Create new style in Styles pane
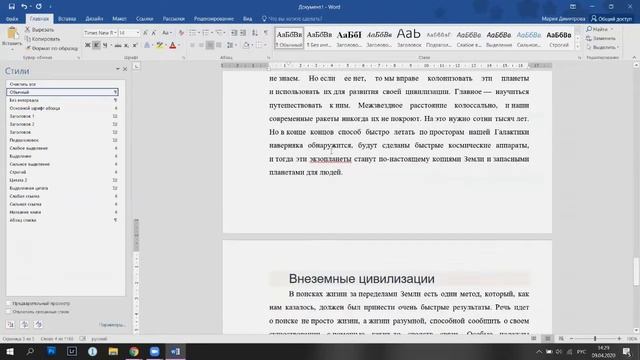 pos(11,324)
